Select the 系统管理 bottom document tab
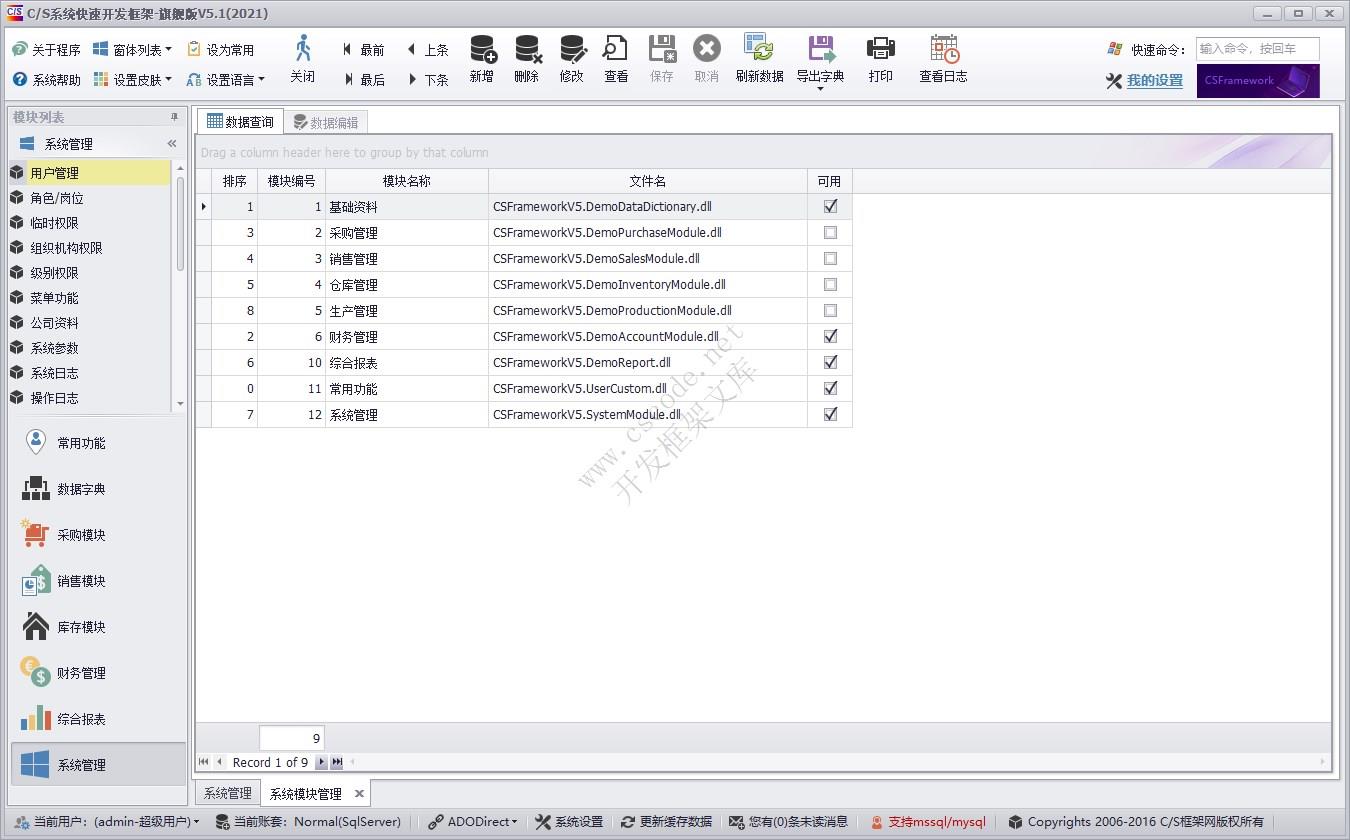This screenshot has width=1350, height=840. [228, 794]
